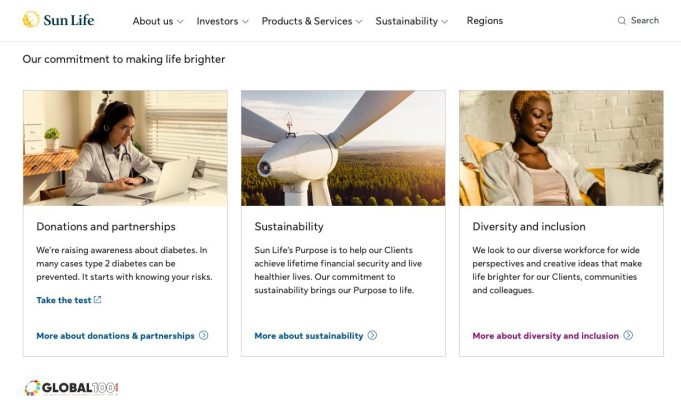Go to Regions in navigation

pos(485,21)
